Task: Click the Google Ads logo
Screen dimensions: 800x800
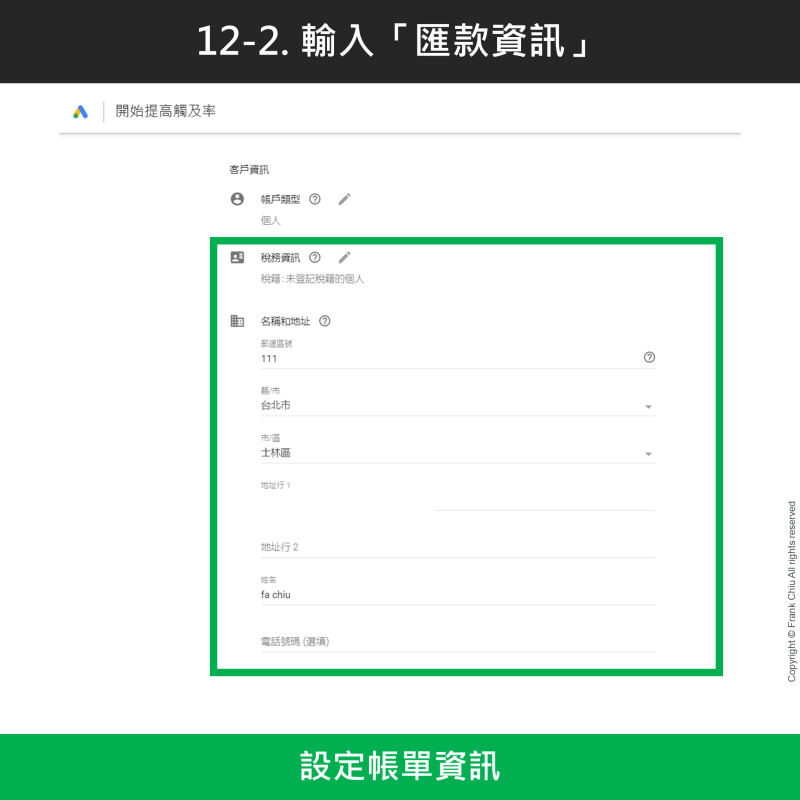Action: pos(81,112)
